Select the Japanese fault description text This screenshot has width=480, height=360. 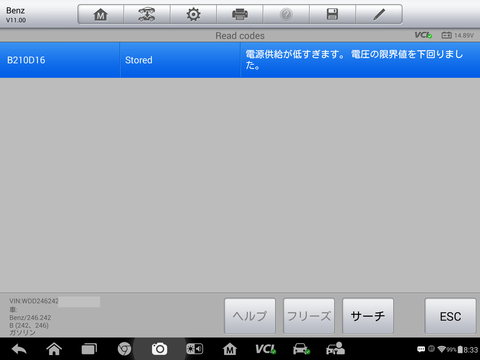(354, 60)
